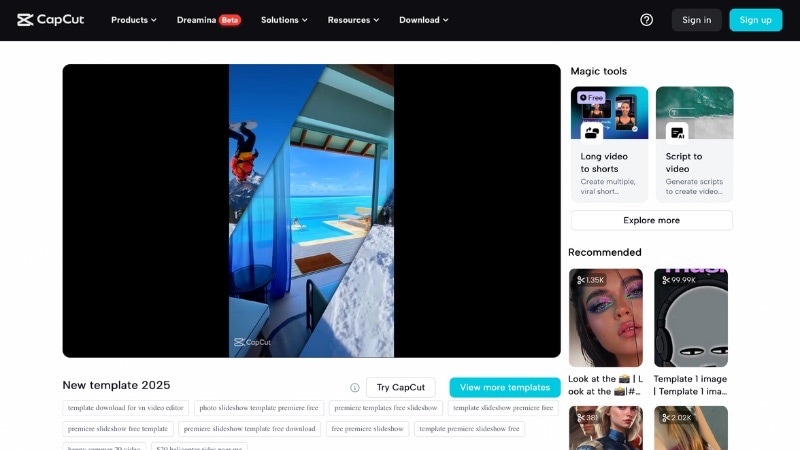The height and width of the screenshot is (450, 800).
Task: Click tag 'photo slideshow template premiere free'
Action: (x=259, y=408)
